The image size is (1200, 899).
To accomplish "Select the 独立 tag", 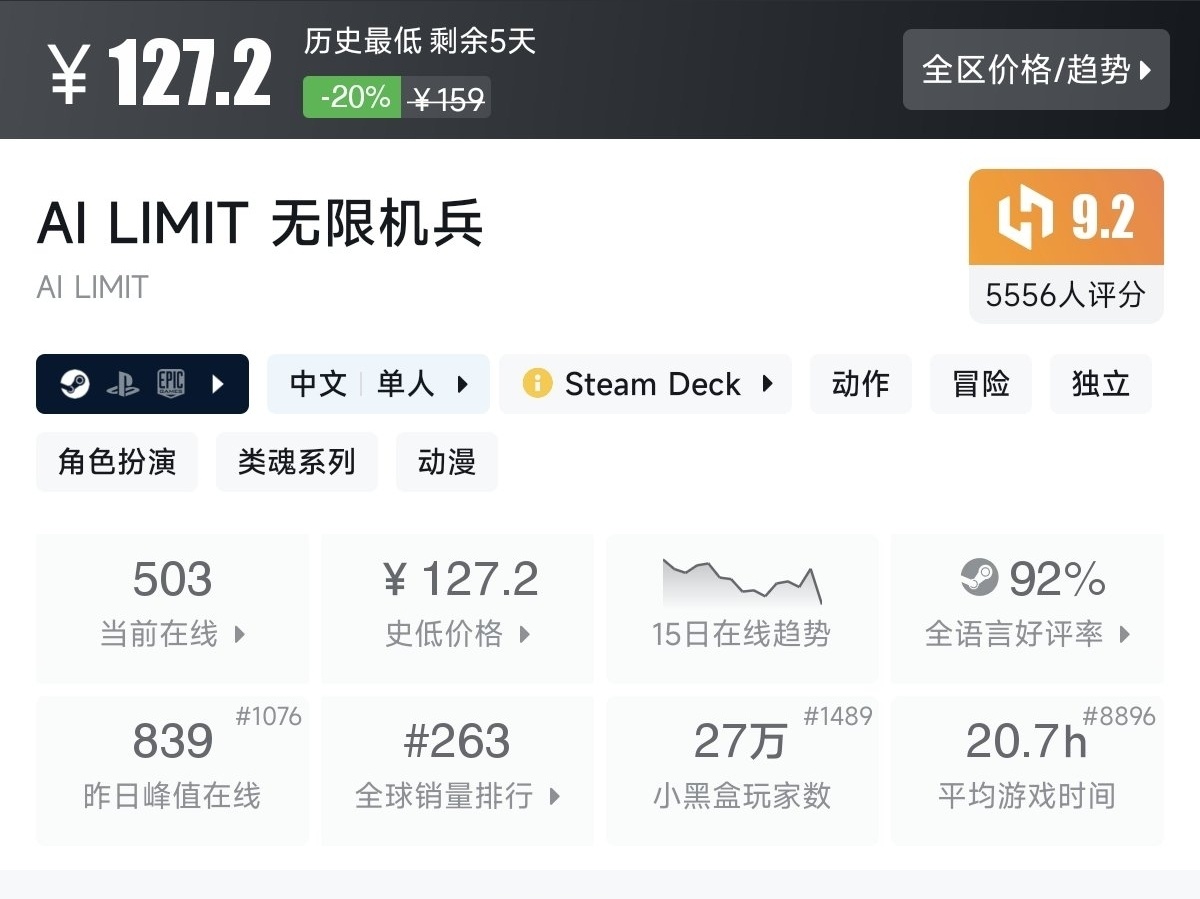I will click(1101, 384).
